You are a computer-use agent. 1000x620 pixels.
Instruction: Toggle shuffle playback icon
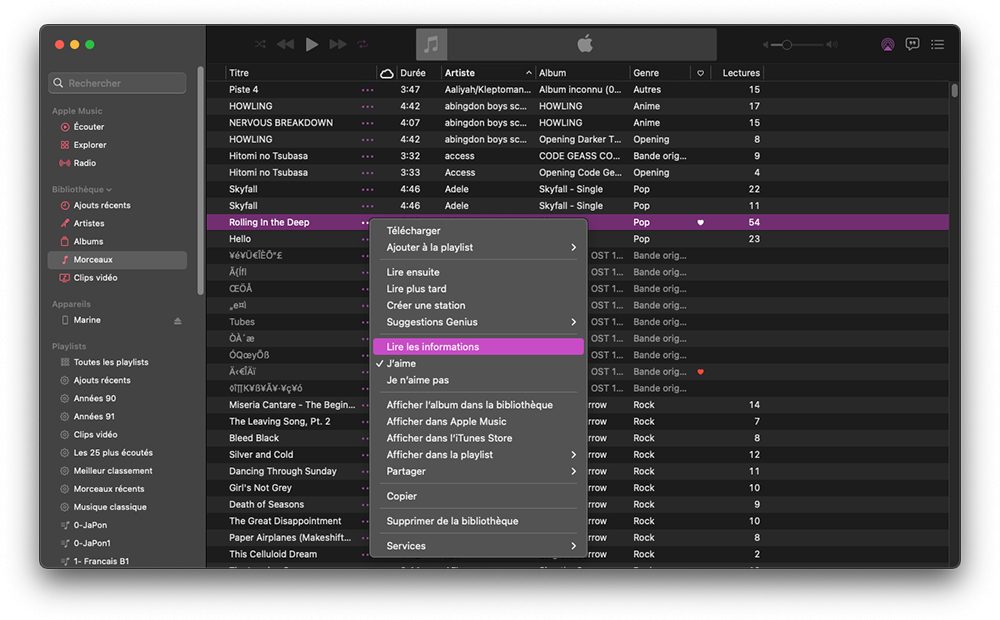[x=261, y=44]
